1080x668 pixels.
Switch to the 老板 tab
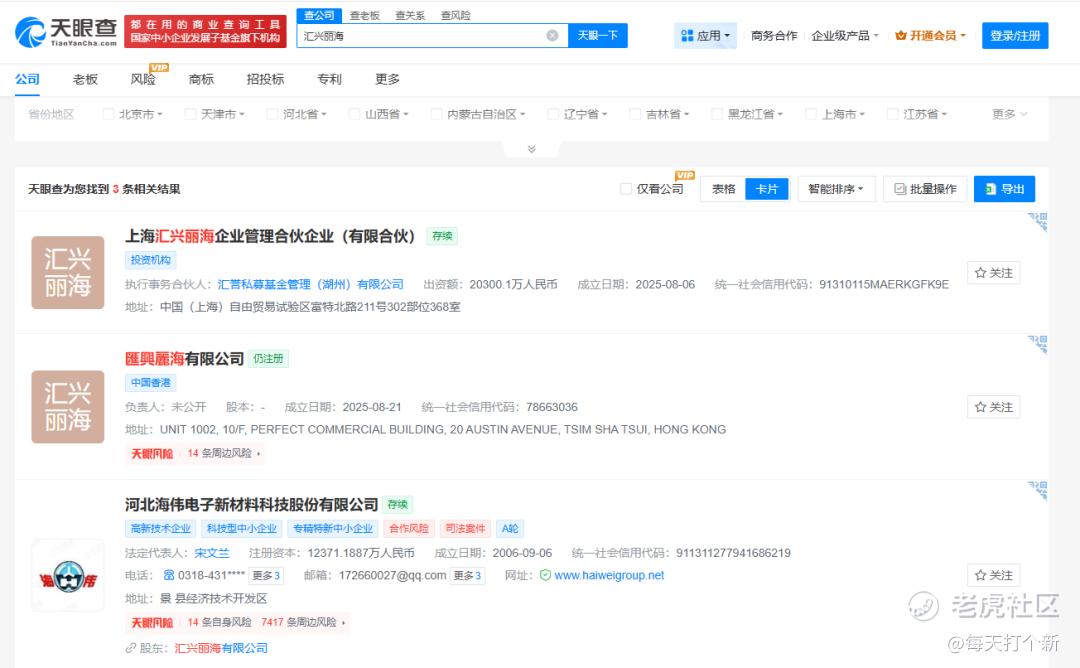point(85,79)
